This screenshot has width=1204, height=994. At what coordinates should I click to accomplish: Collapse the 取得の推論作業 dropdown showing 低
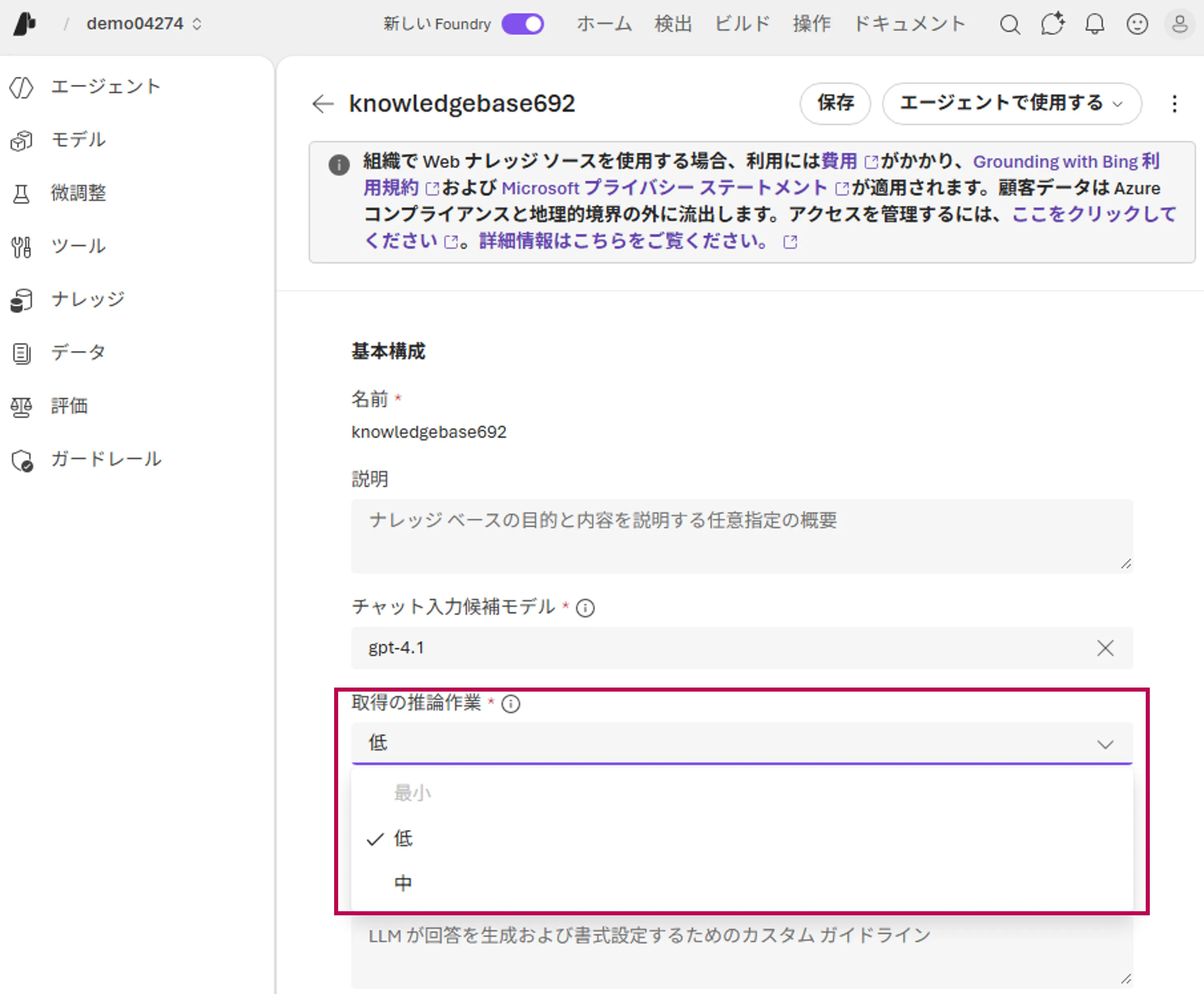[x=742, y=743]
